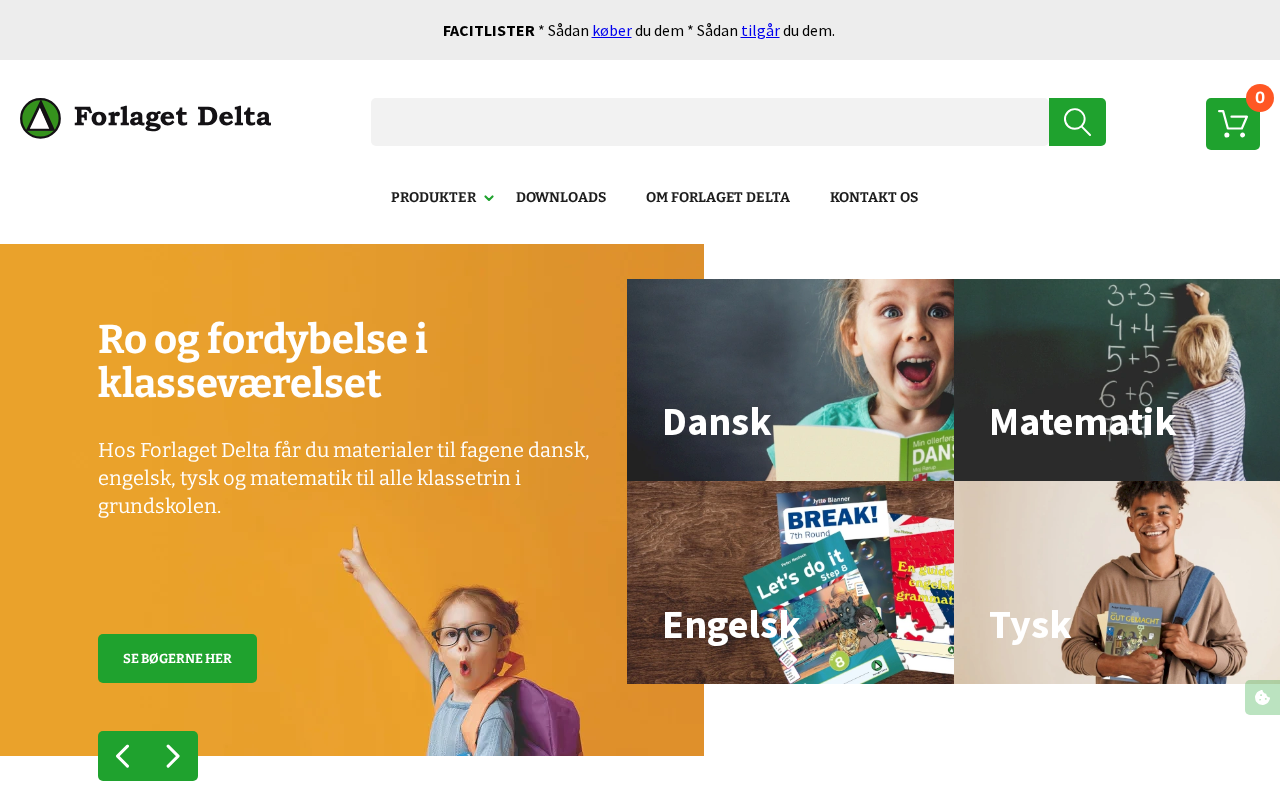
Task: Click the search magnifier button
Action: tap(1077, 122)
